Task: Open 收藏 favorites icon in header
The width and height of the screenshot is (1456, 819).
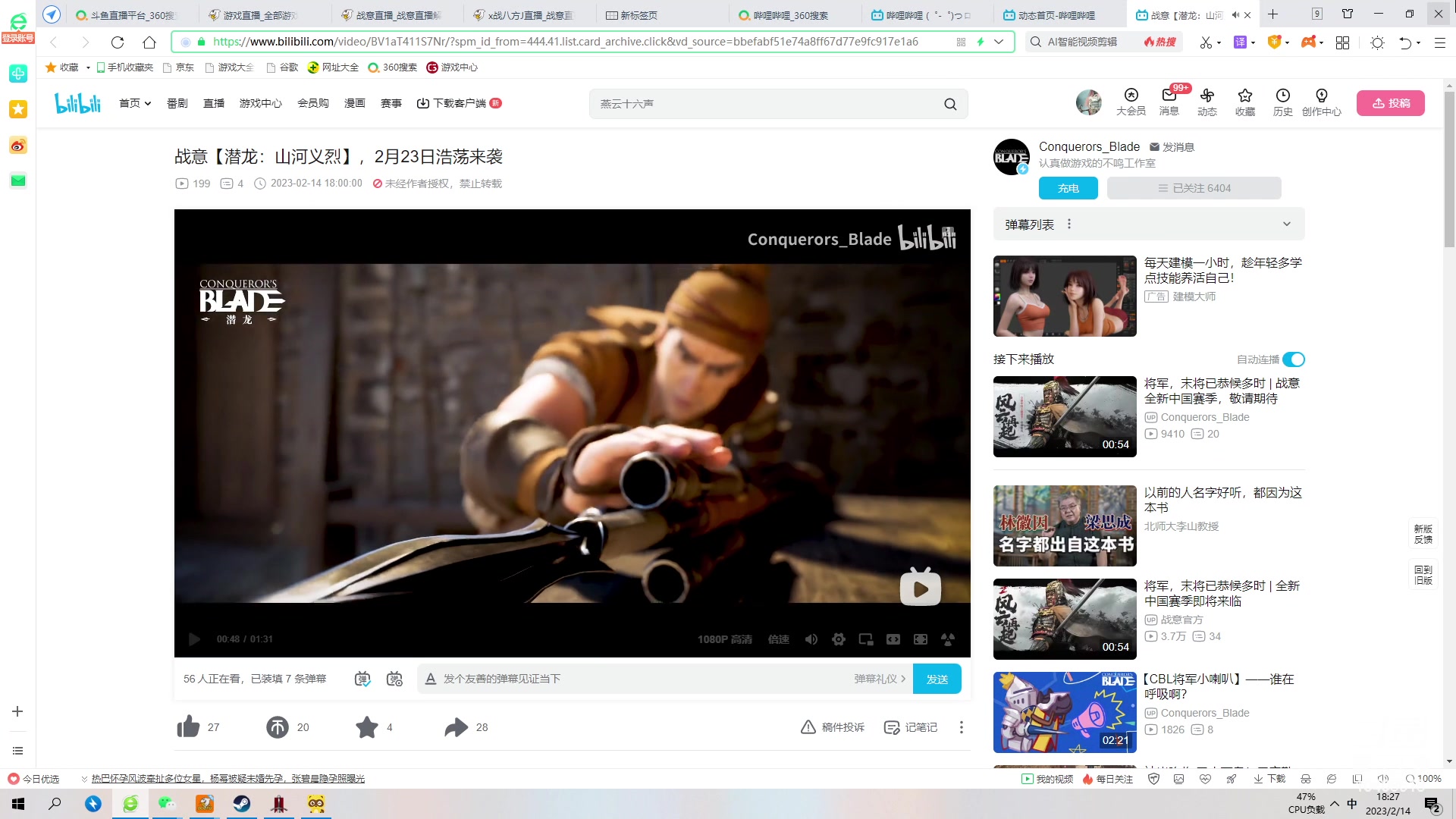Action: click(1245, 102)
